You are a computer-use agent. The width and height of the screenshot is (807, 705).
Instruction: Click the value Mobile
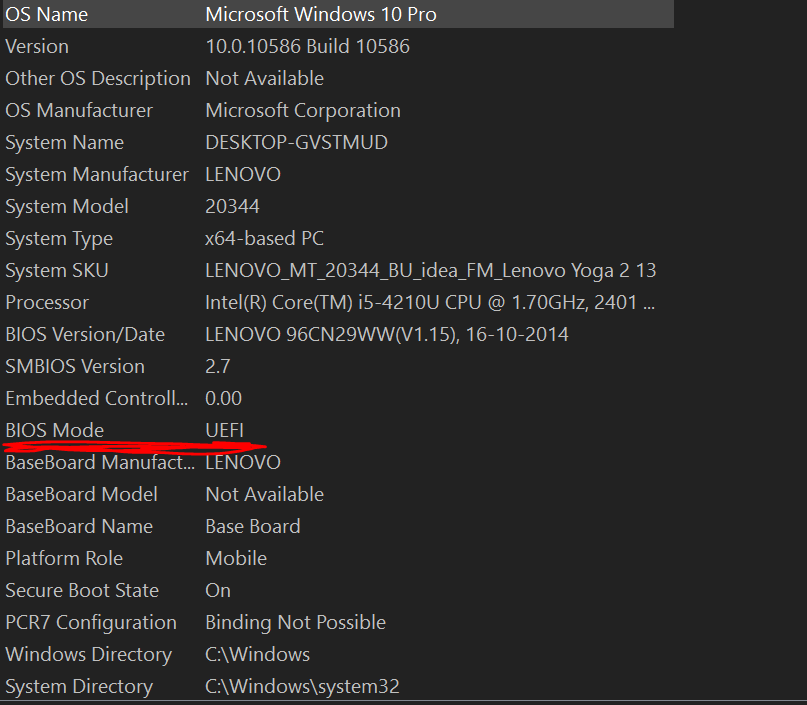coord(236,558)
